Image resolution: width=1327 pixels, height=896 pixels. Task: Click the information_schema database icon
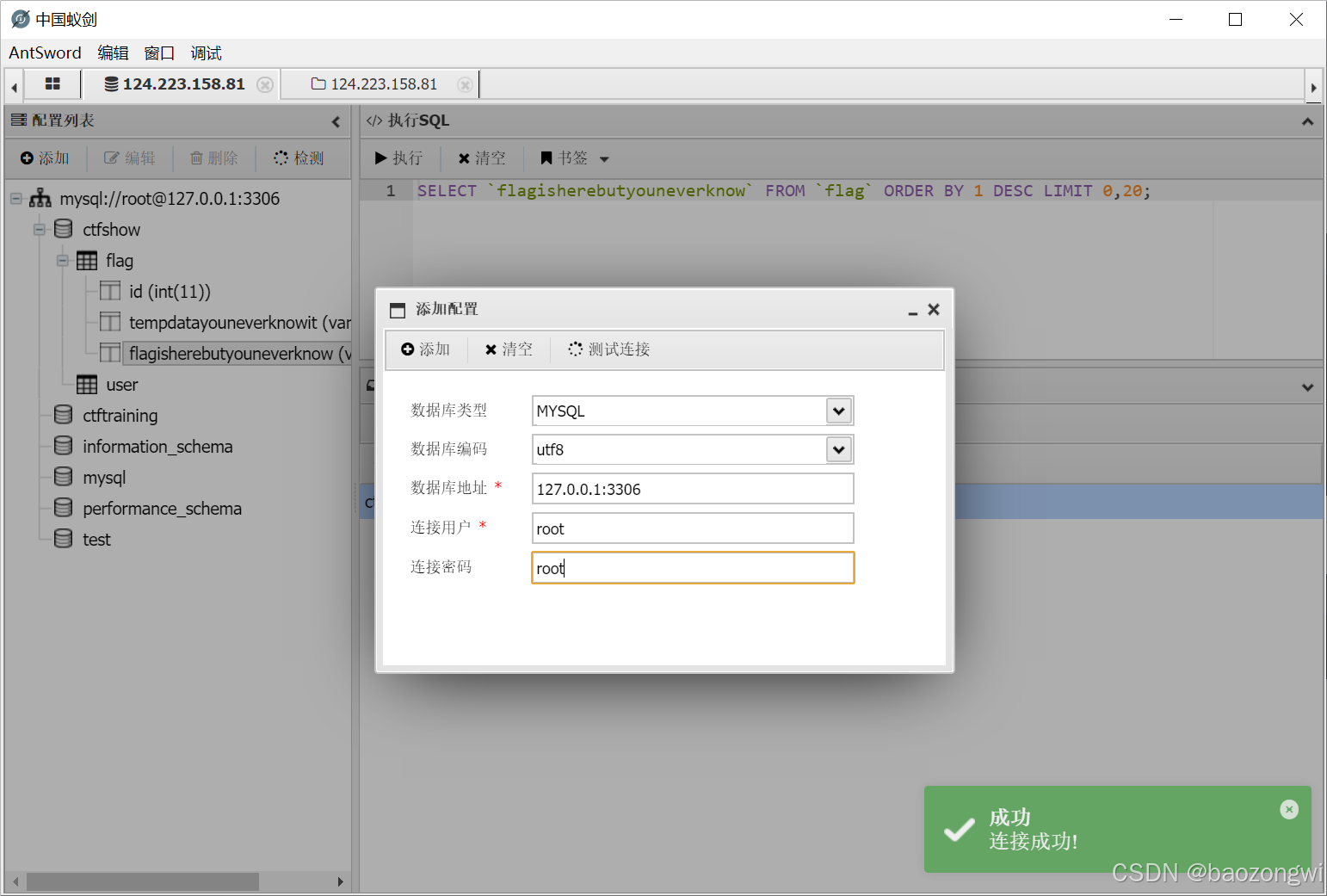[x=63, y=446]
